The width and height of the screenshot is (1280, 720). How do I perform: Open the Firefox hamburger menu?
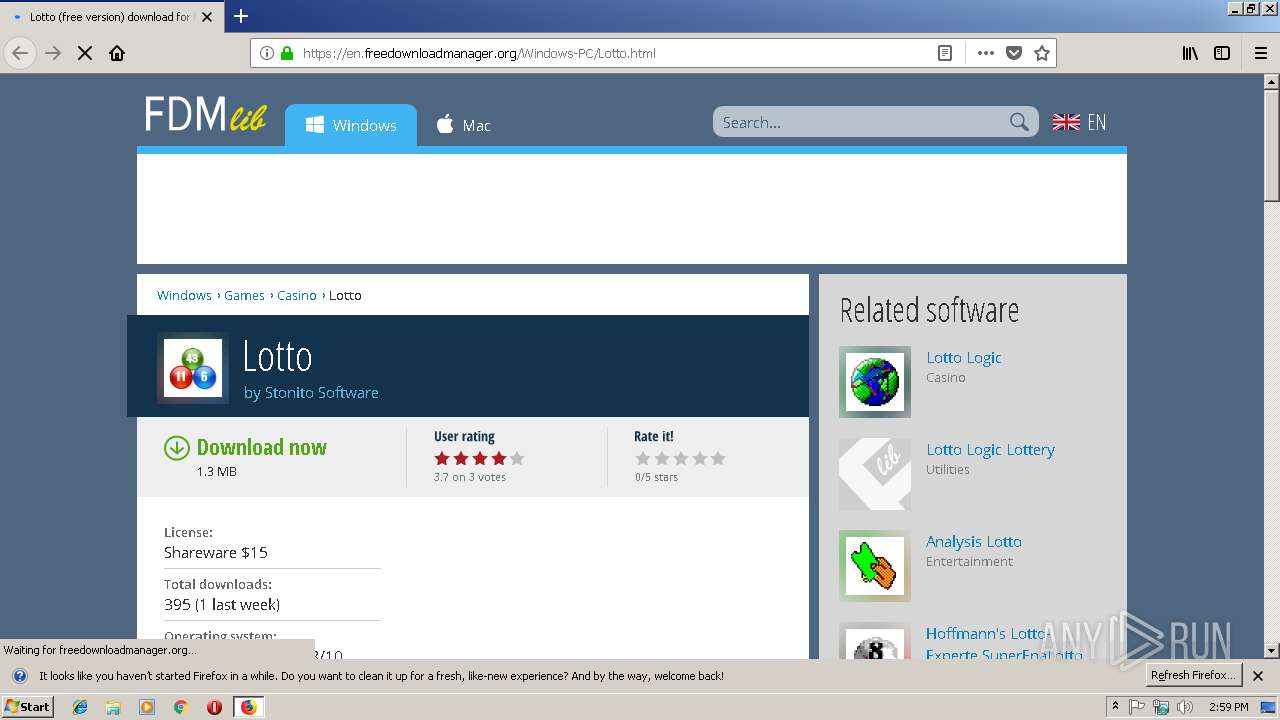1260,53
